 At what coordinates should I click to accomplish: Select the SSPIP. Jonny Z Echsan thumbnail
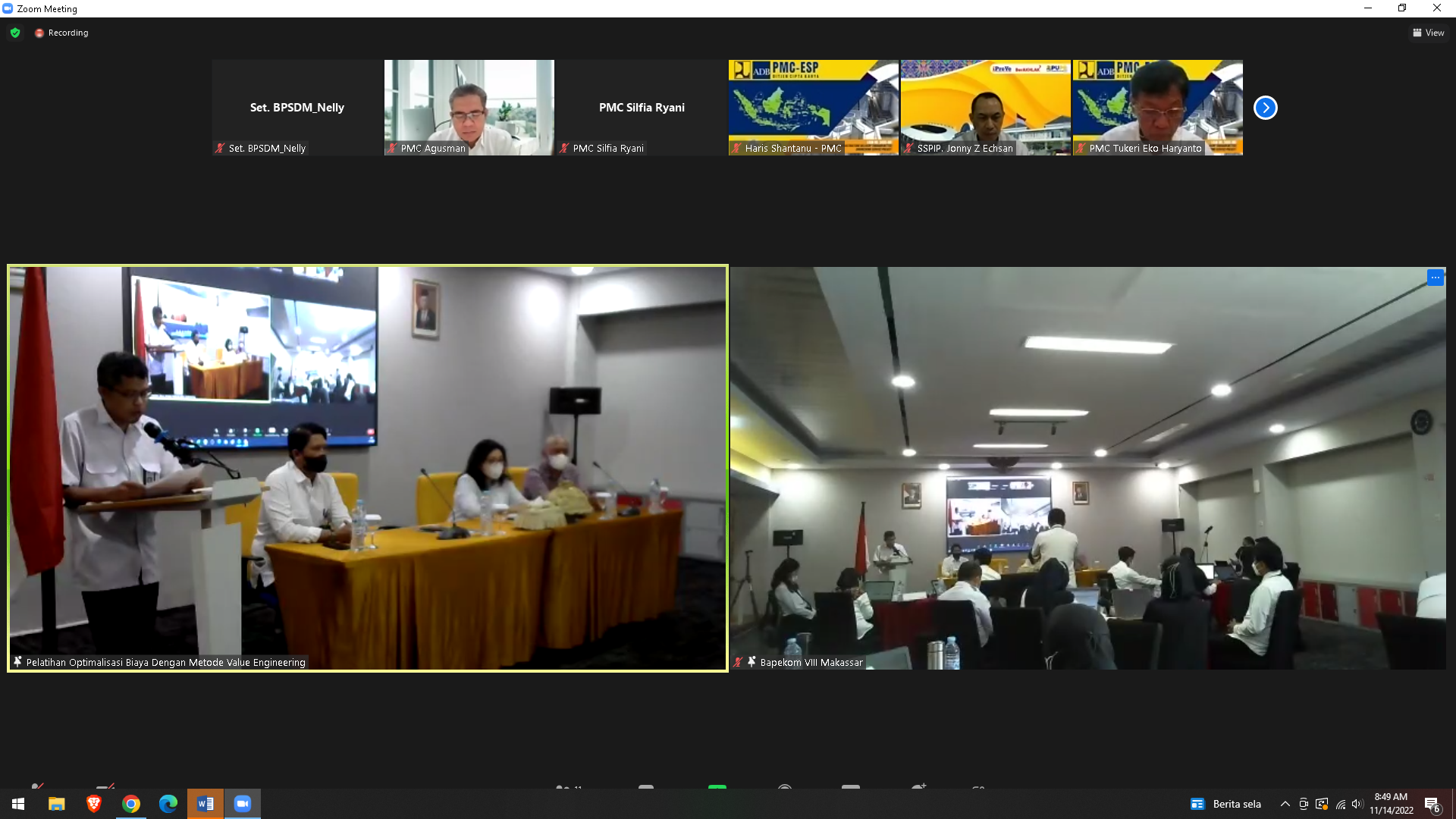(985, 108)
